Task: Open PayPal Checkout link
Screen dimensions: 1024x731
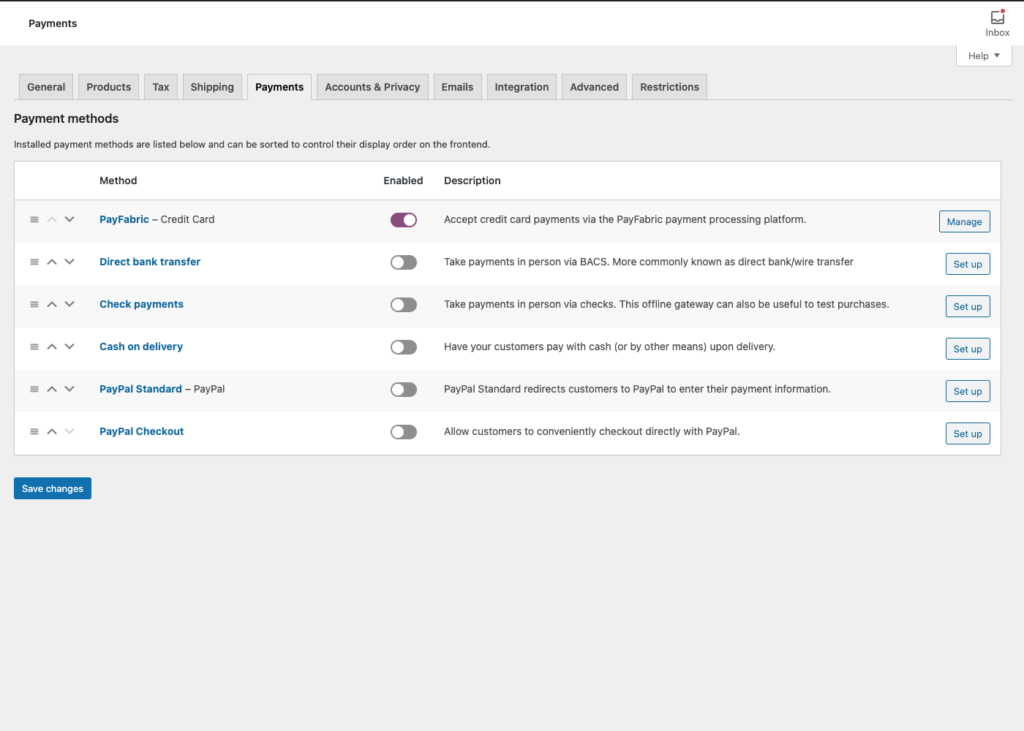Action: pos(141,432)
